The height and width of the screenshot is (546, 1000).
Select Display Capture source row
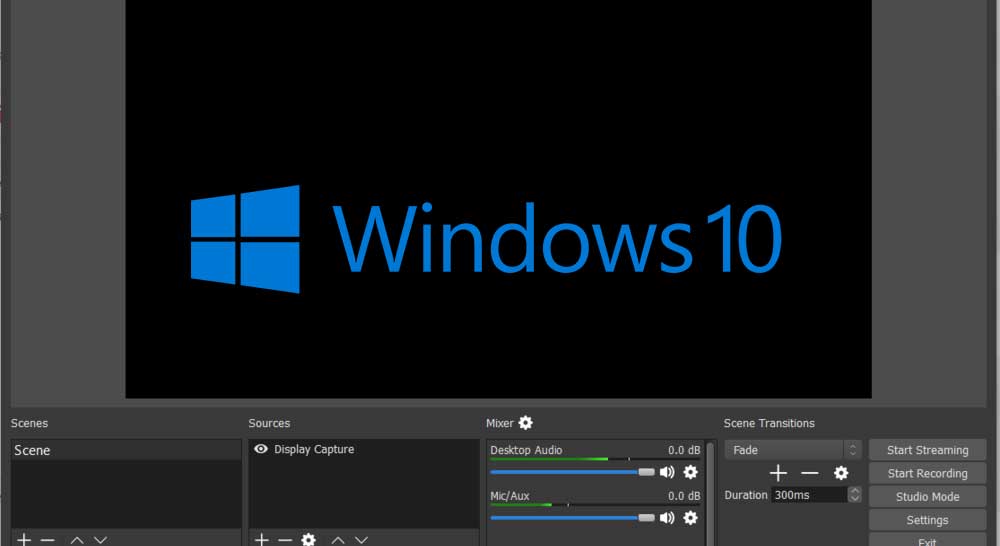click(x=364, y=449)
